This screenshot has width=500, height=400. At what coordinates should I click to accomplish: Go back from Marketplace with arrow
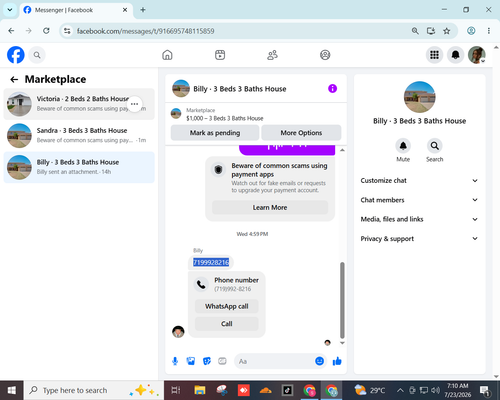pos(14,79)
